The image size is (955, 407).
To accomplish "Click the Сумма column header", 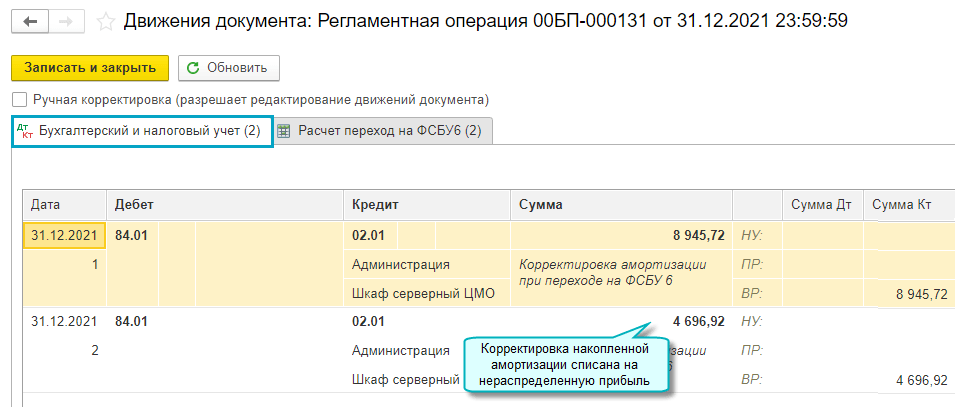I will (540, 205).
